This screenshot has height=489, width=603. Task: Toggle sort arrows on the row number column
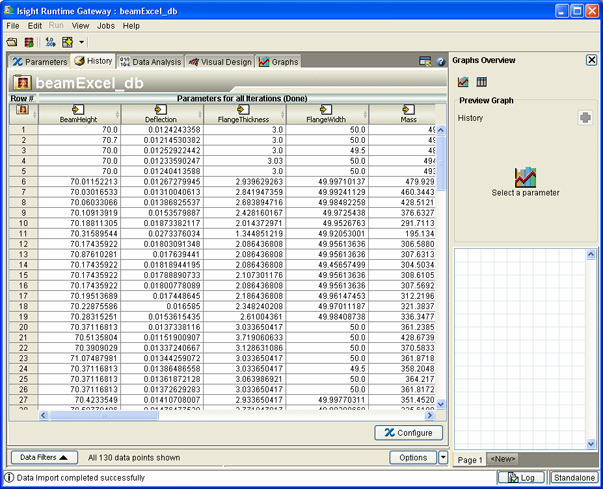click(x=35, y=115)
